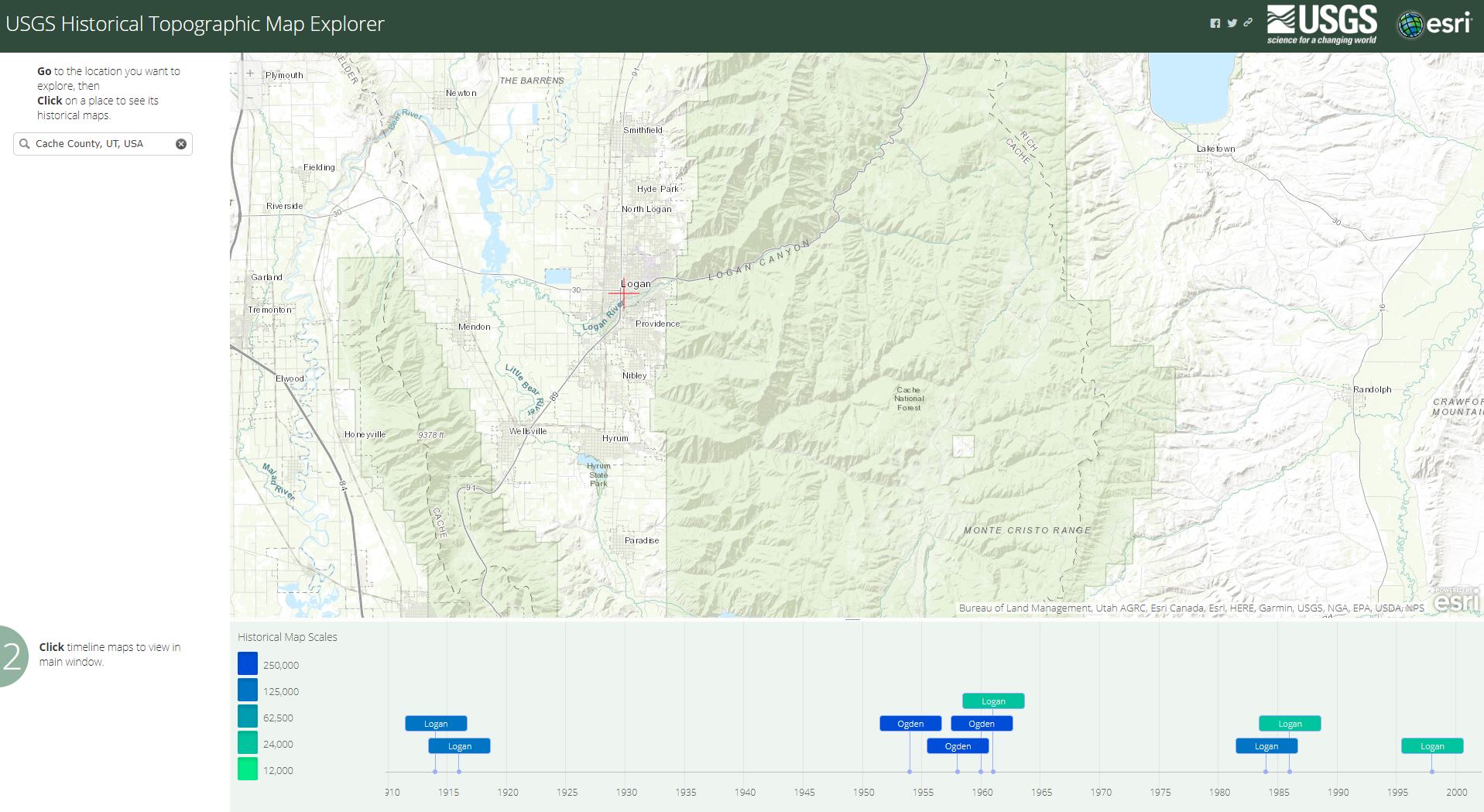Select the 1958 Ogden timeline map
This screenshot has height=812, width=1484.
point(958,745)
